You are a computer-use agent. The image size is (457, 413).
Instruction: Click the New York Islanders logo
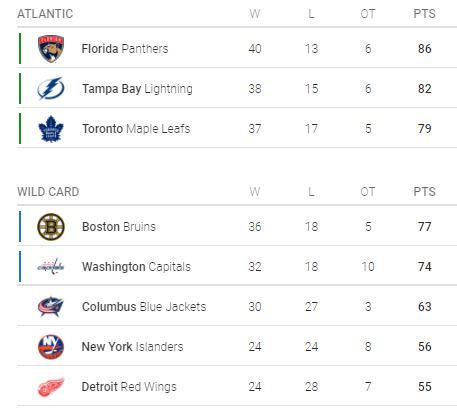click(x=51, y=347)
